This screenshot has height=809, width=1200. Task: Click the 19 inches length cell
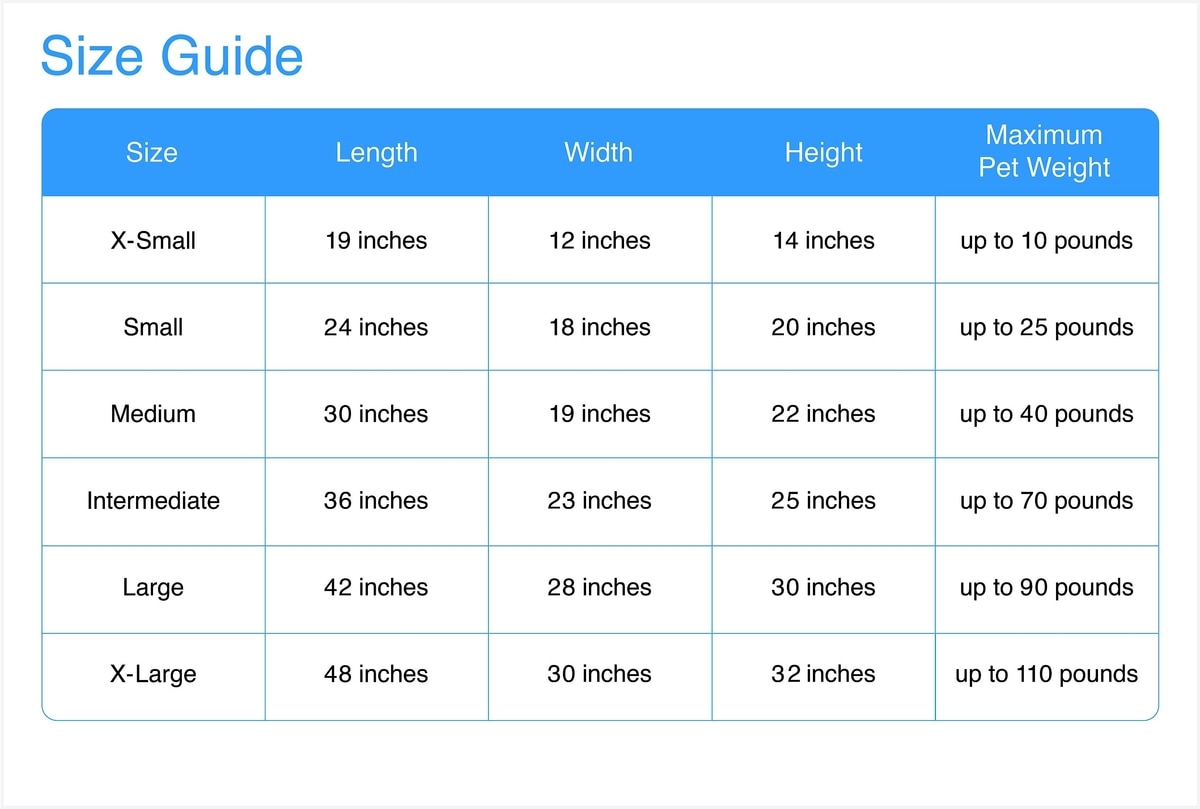click(x=376, y=241)
